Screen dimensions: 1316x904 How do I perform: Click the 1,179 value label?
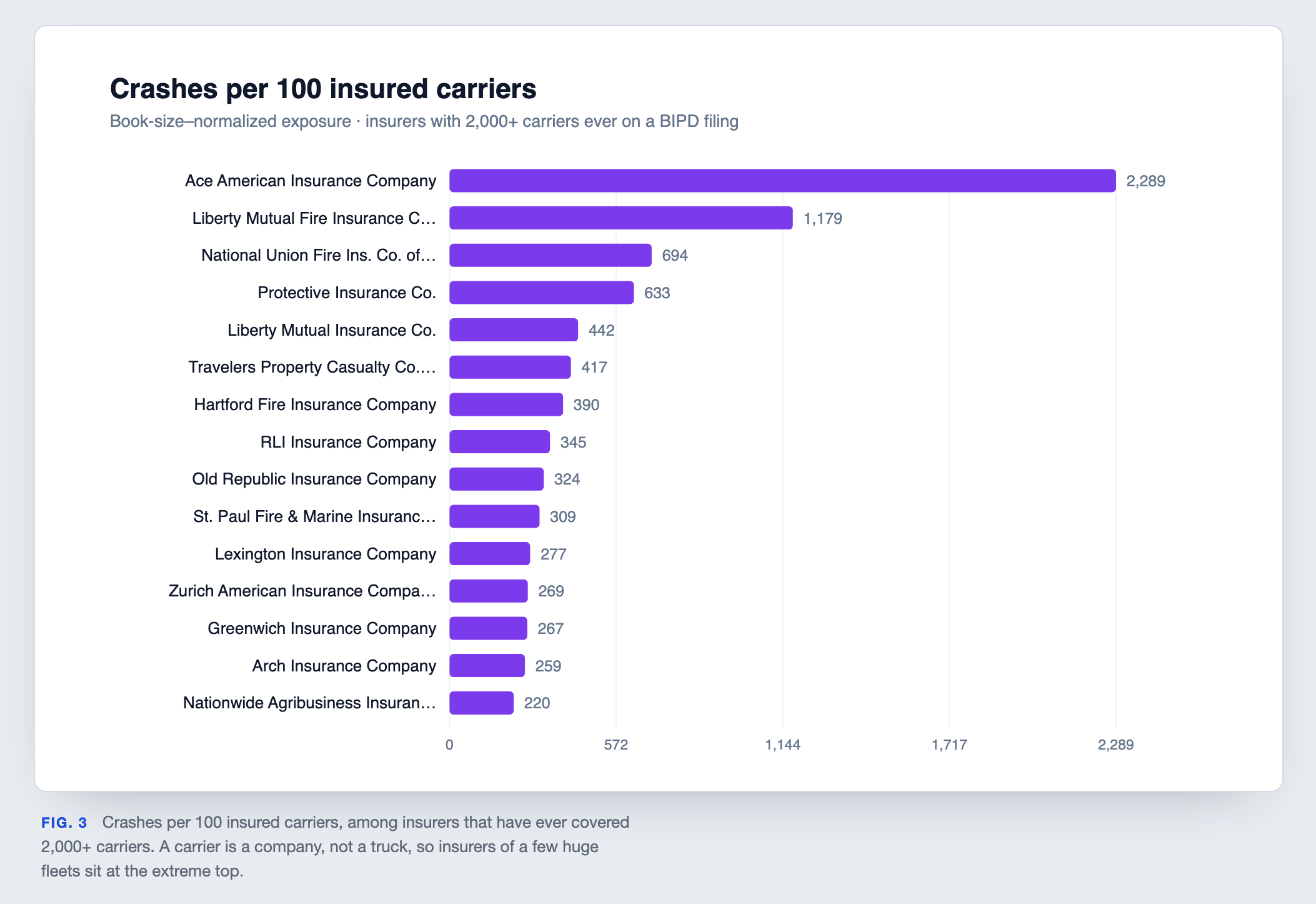click(x=823, y=219)
